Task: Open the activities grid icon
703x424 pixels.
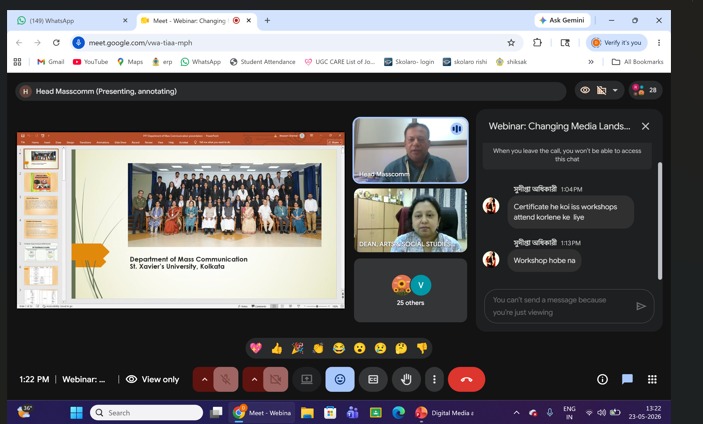Action: (652, 380)
